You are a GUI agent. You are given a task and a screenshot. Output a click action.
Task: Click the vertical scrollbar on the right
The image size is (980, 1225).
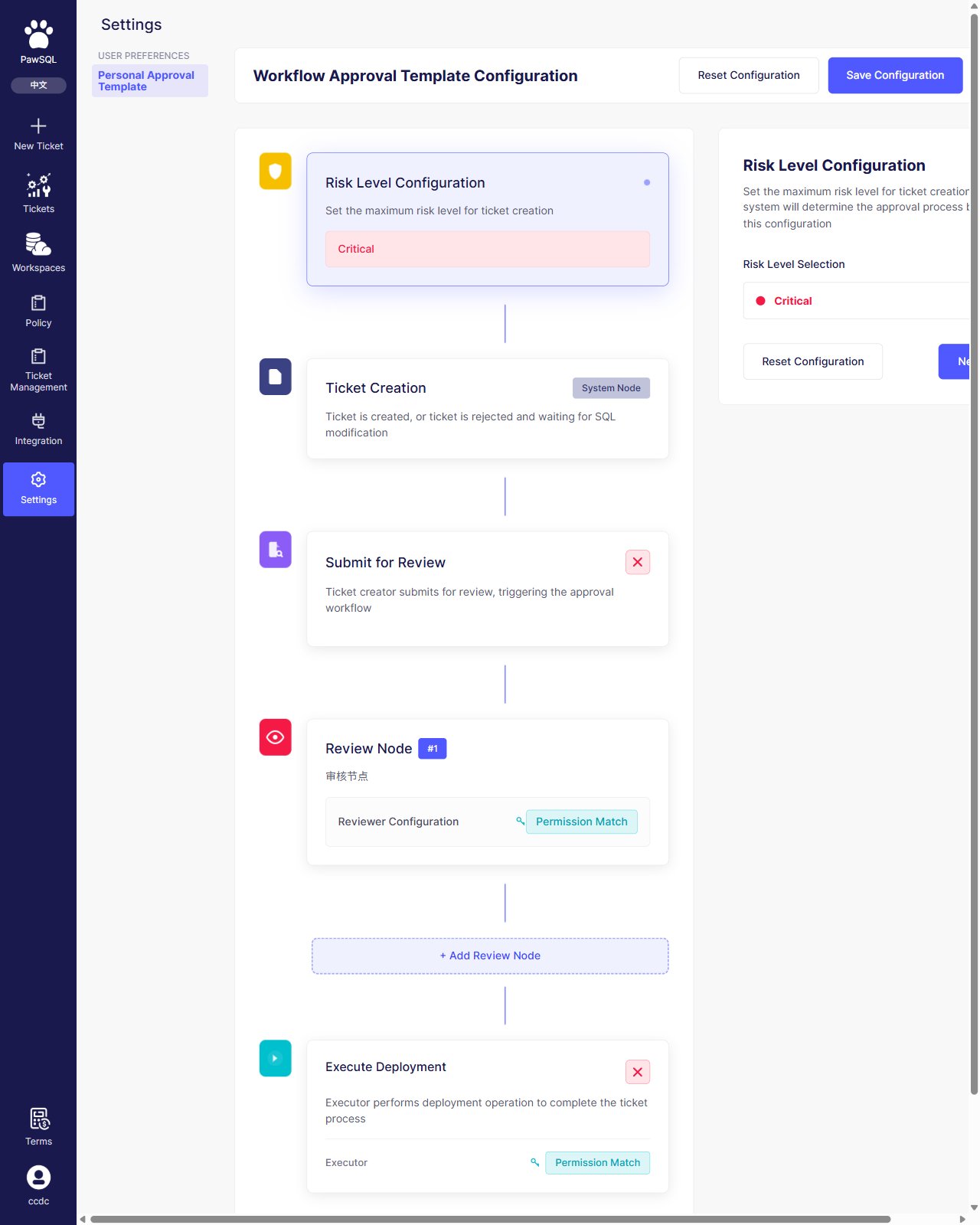click(974, 555)
